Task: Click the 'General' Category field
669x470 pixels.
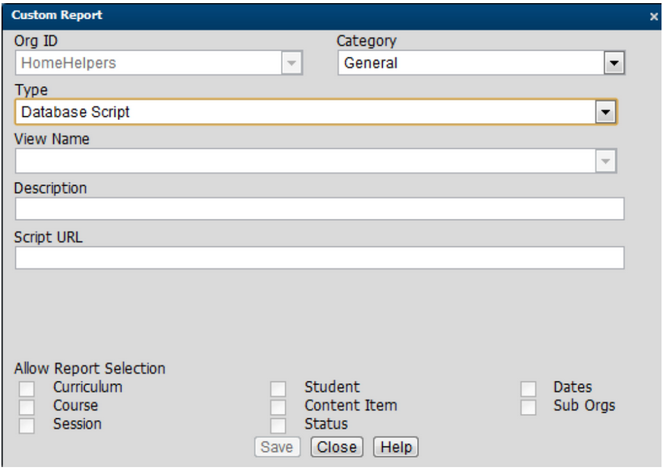Action: pos(468,64)
